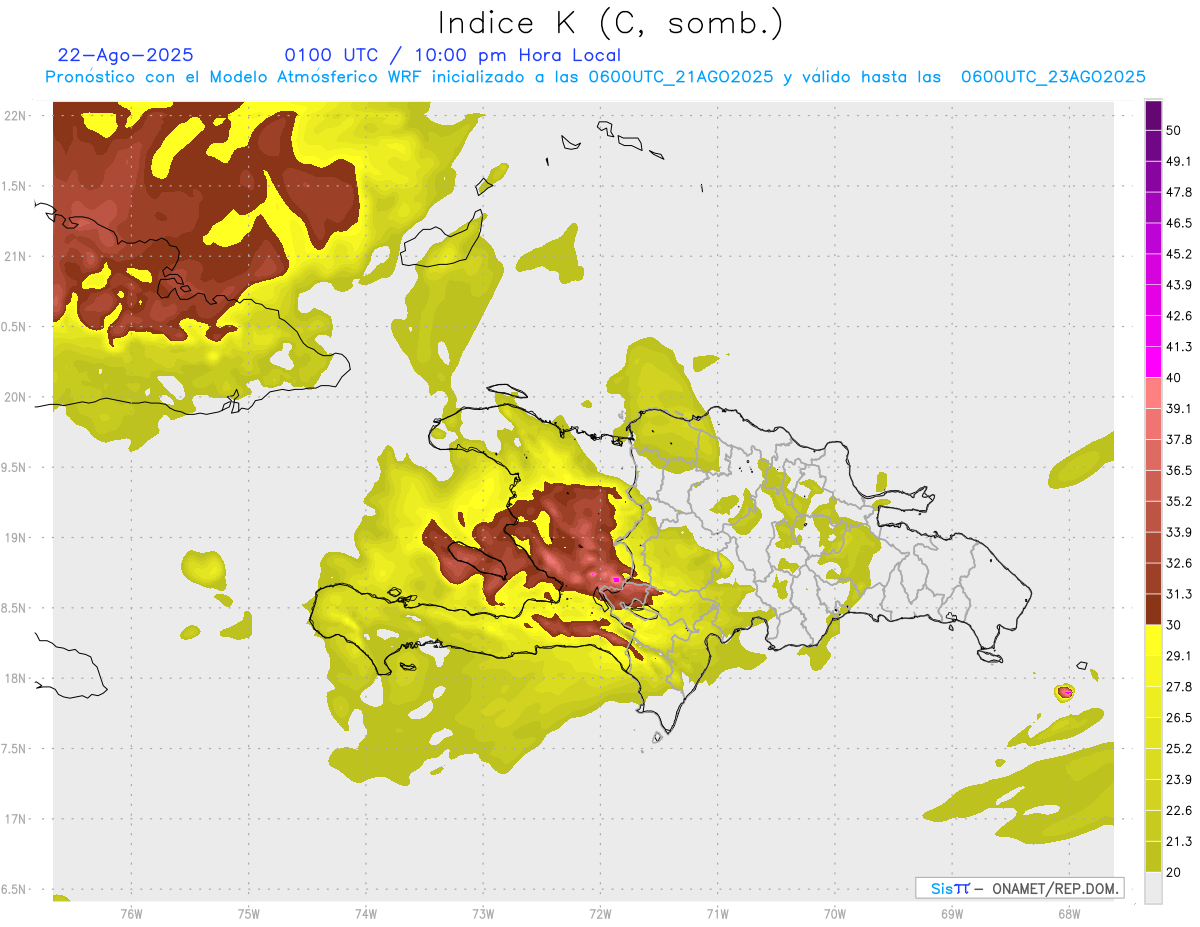Click the colorbar value 20
Image resolution: width=1200 pixels, height=927 pixels.
[1174, 872]
